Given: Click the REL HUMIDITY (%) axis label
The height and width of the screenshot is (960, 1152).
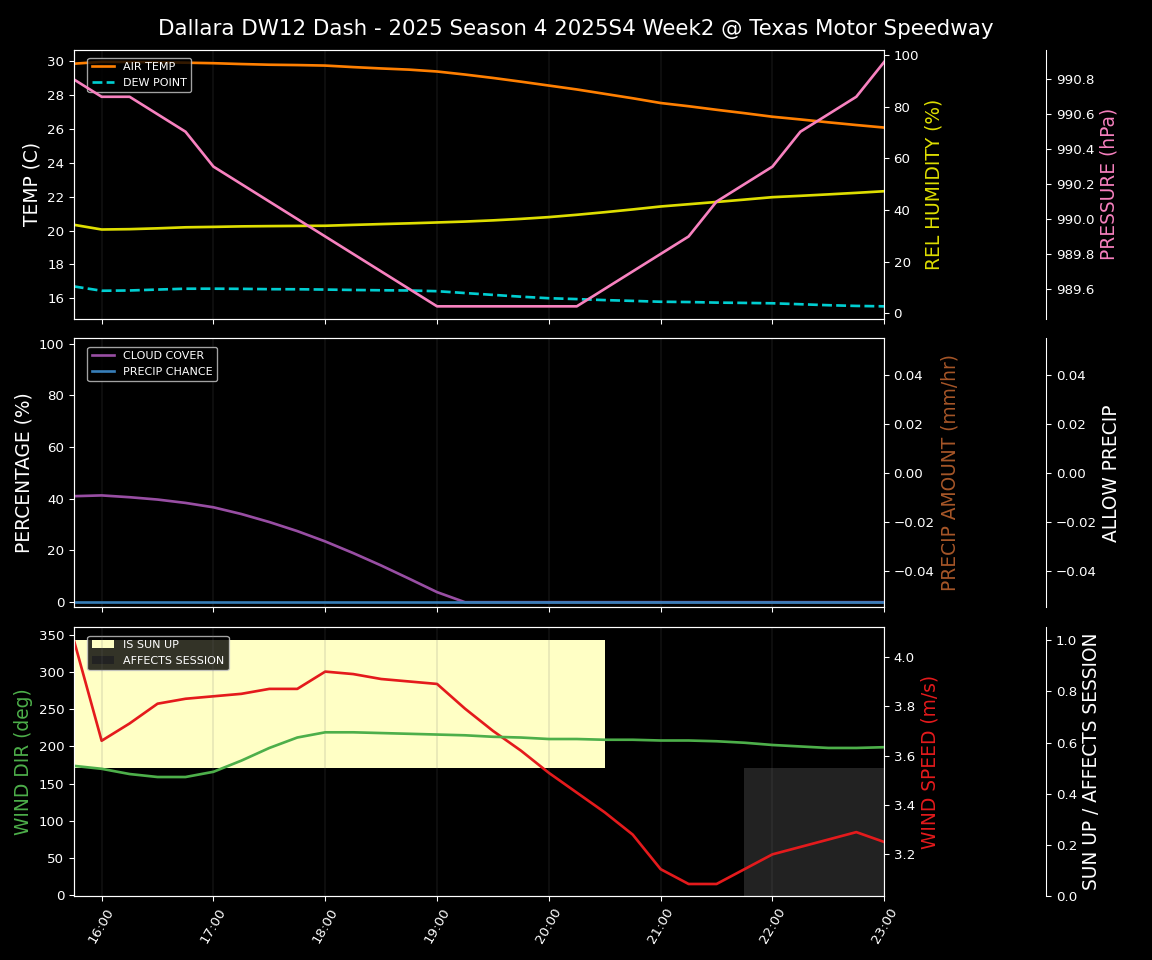Looking at the screenshot, I should [x=933, y=184].
